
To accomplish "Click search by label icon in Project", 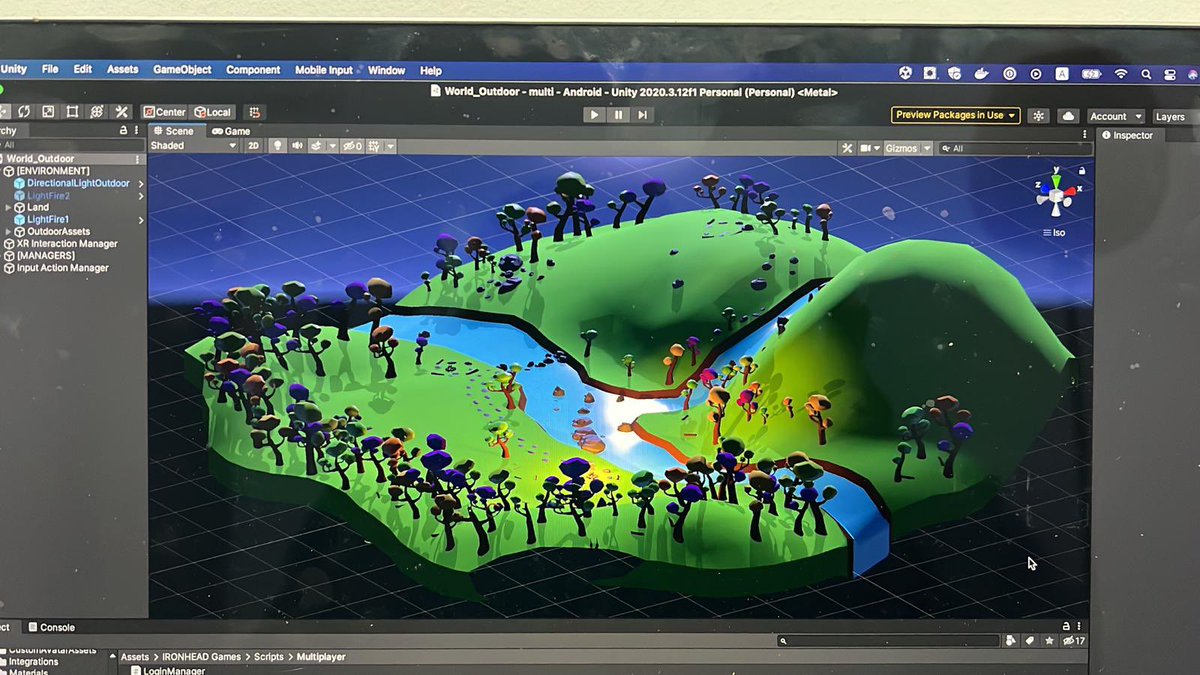I will tap(1030, 641).
